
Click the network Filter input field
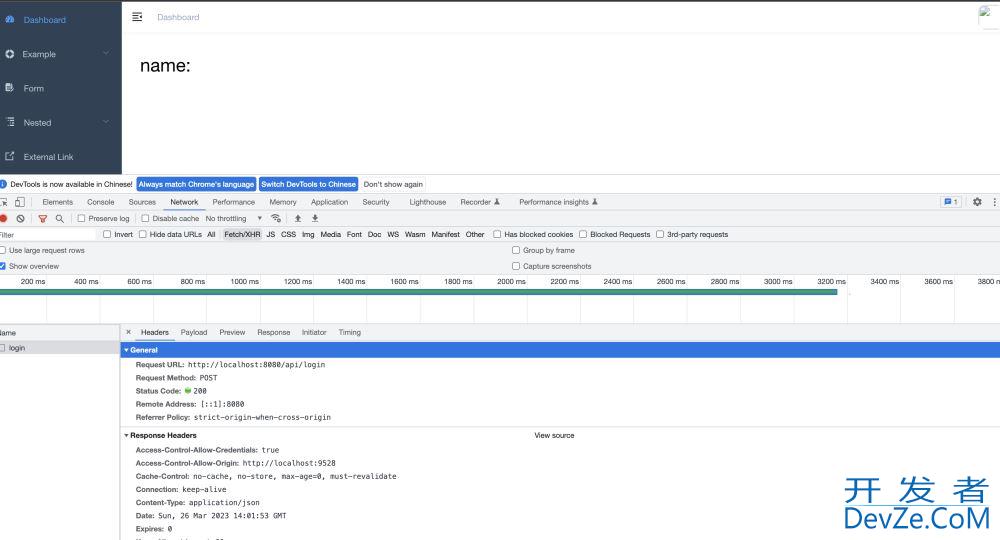point(48,235)
